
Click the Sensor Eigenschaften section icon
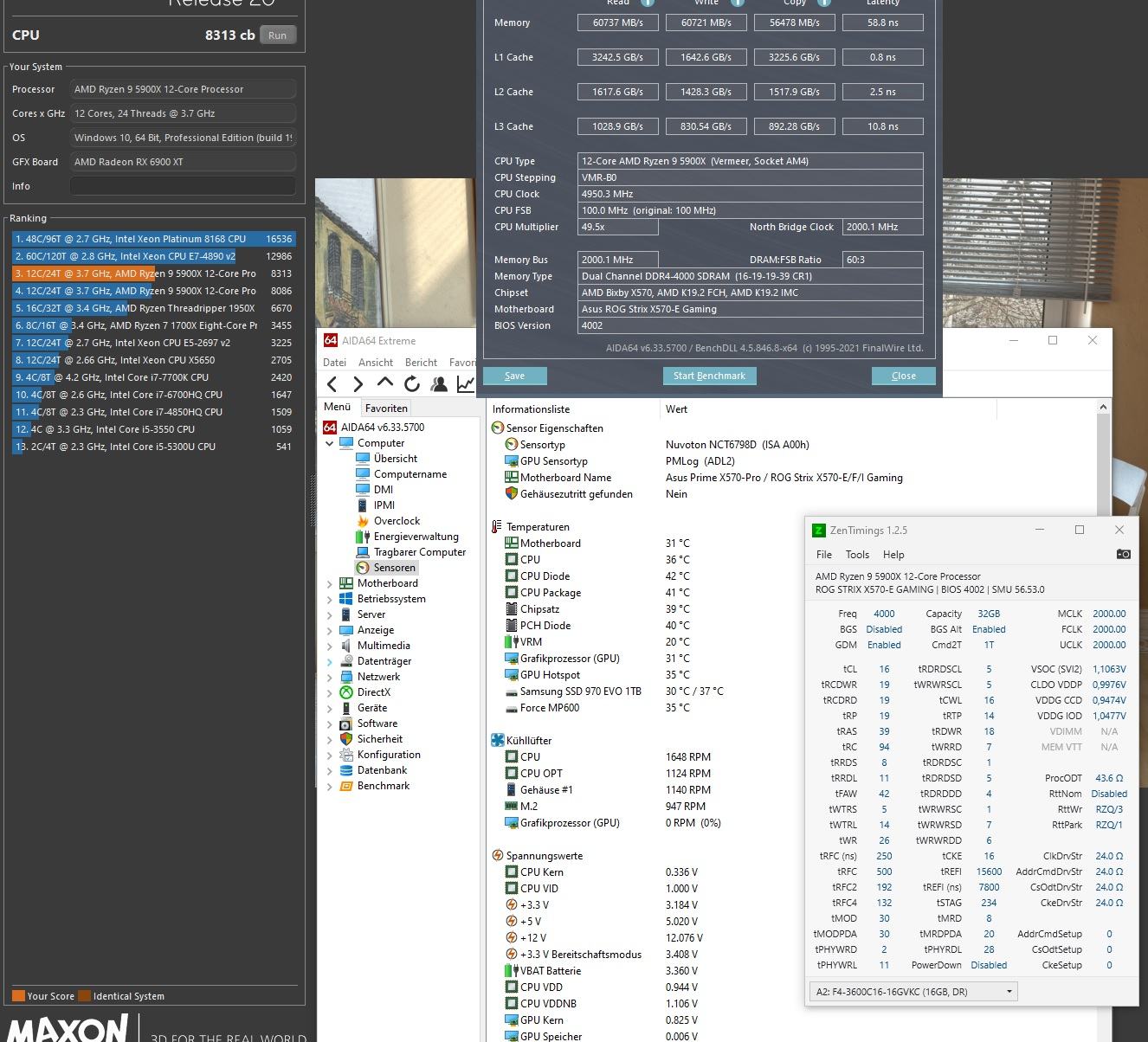pos(498,428)
